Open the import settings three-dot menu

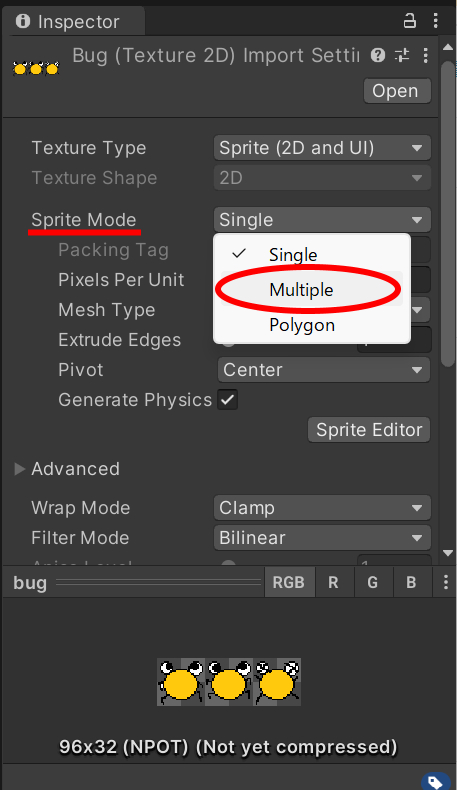click(x=426, y=55)
